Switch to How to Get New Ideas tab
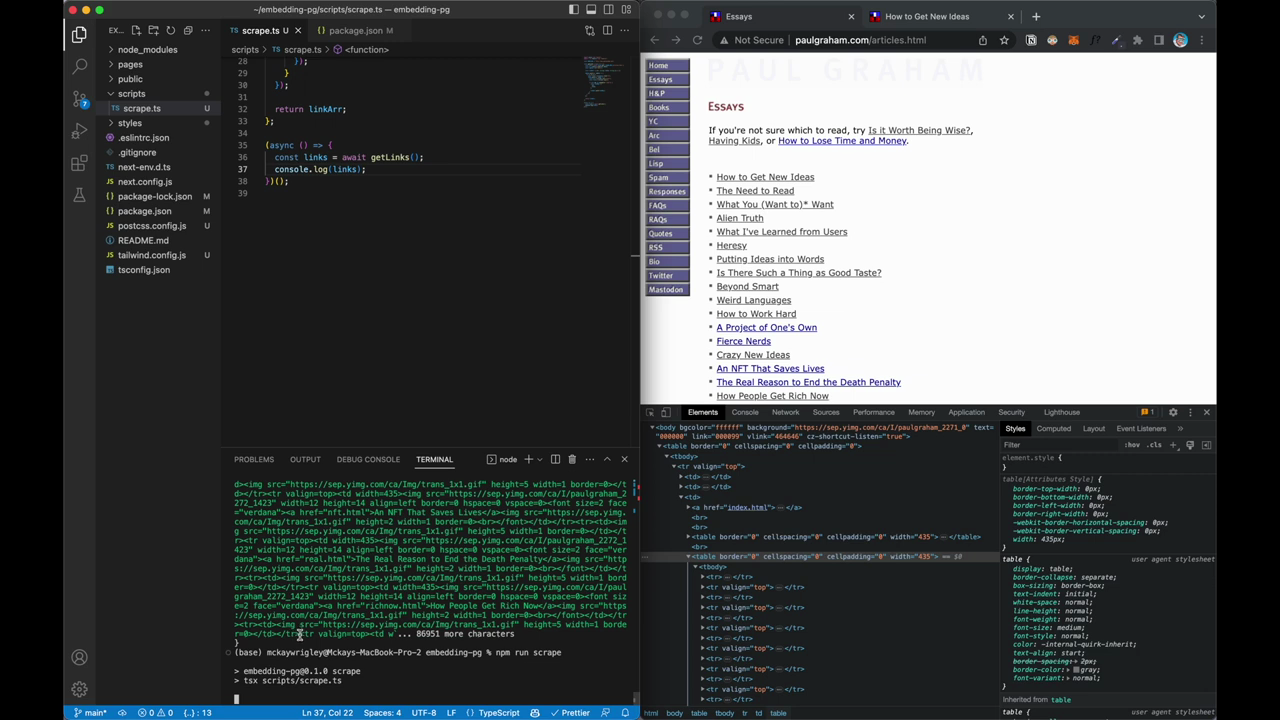Screen dimensions: 1280x720 [927, 16]
